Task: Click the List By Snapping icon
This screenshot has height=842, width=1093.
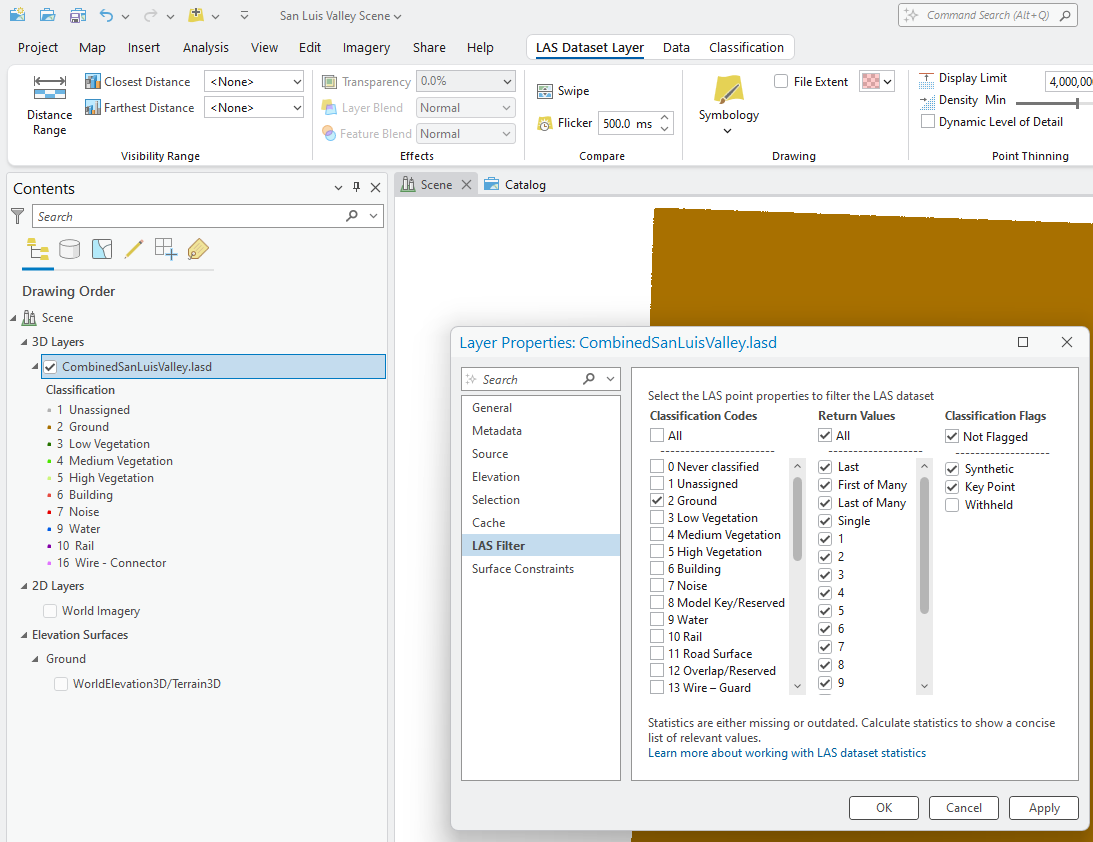Action: [x=166, y=249]
